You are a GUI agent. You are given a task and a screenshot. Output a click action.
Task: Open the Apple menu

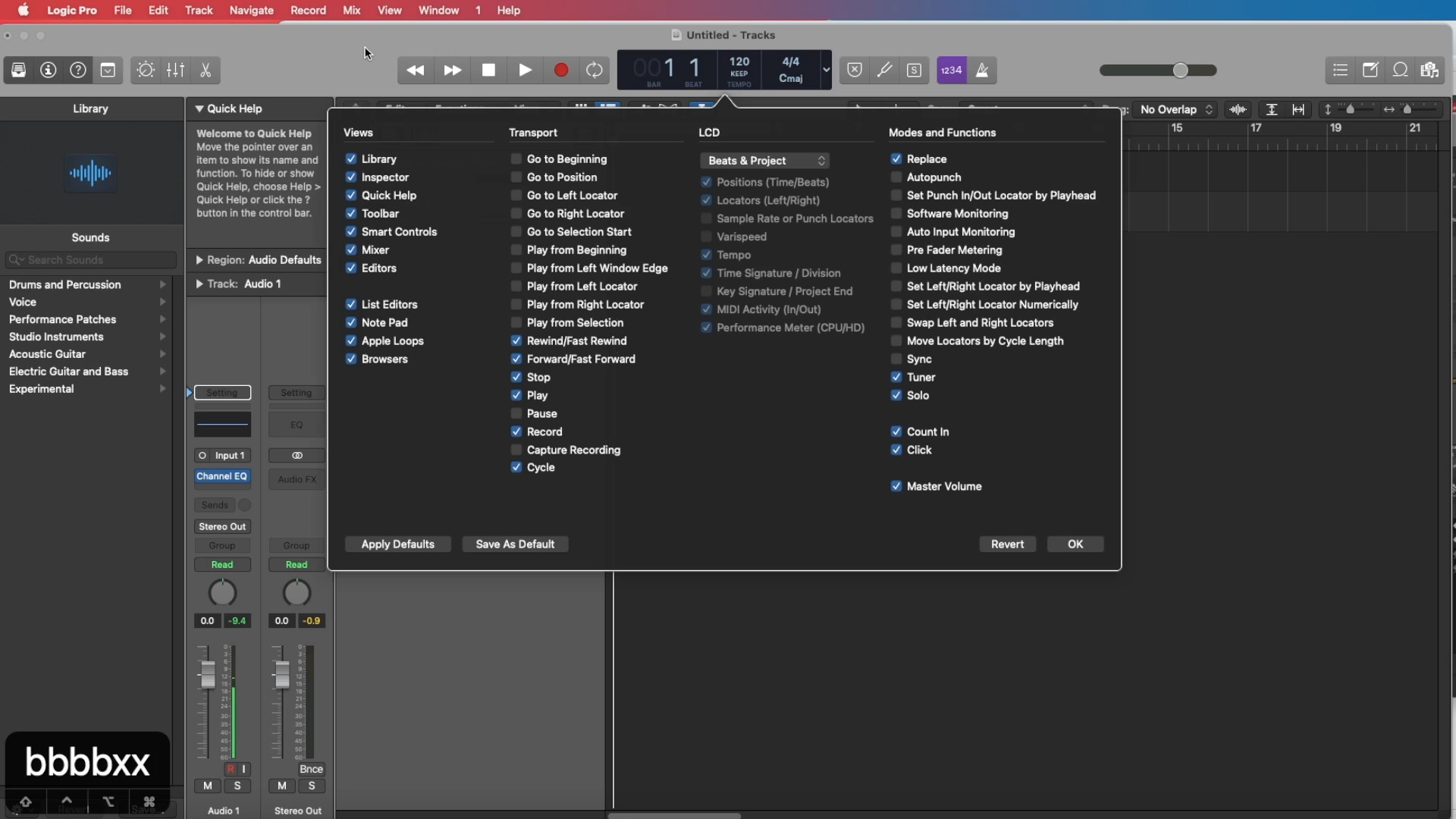pyautogui.click(x=24, y=11)
